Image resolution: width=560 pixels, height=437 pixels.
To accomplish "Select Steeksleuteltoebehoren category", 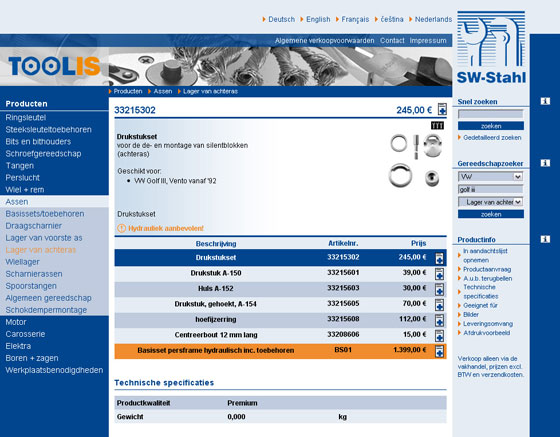I will pos(49,130).
